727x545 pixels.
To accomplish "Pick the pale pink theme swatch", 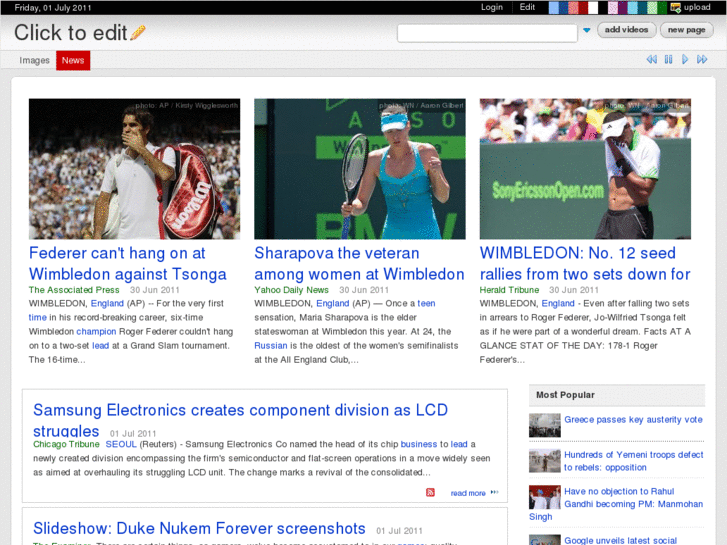I will click(x=613, y=7).
